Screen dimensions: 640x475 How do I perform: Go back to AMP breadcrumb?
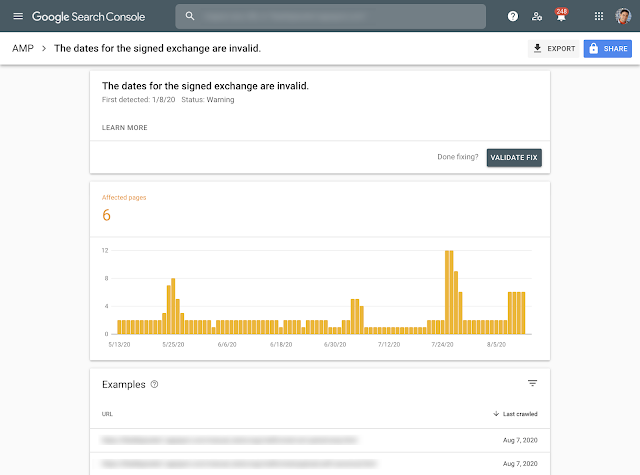click(22, 48)
